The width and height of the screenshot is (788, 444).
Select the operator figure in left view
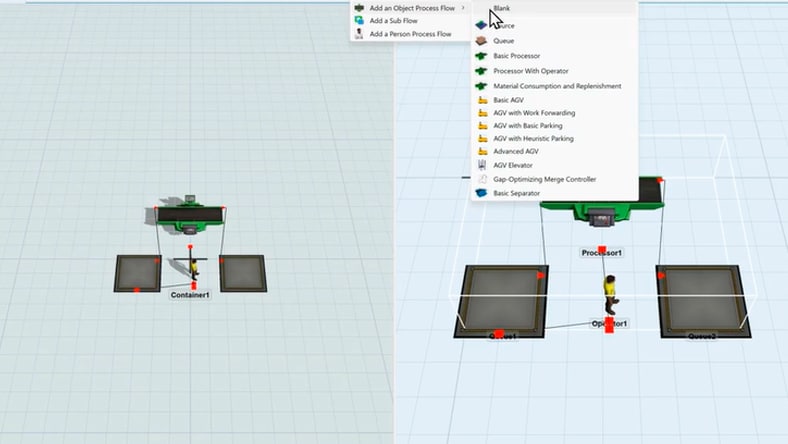click(x=194, y=270)
